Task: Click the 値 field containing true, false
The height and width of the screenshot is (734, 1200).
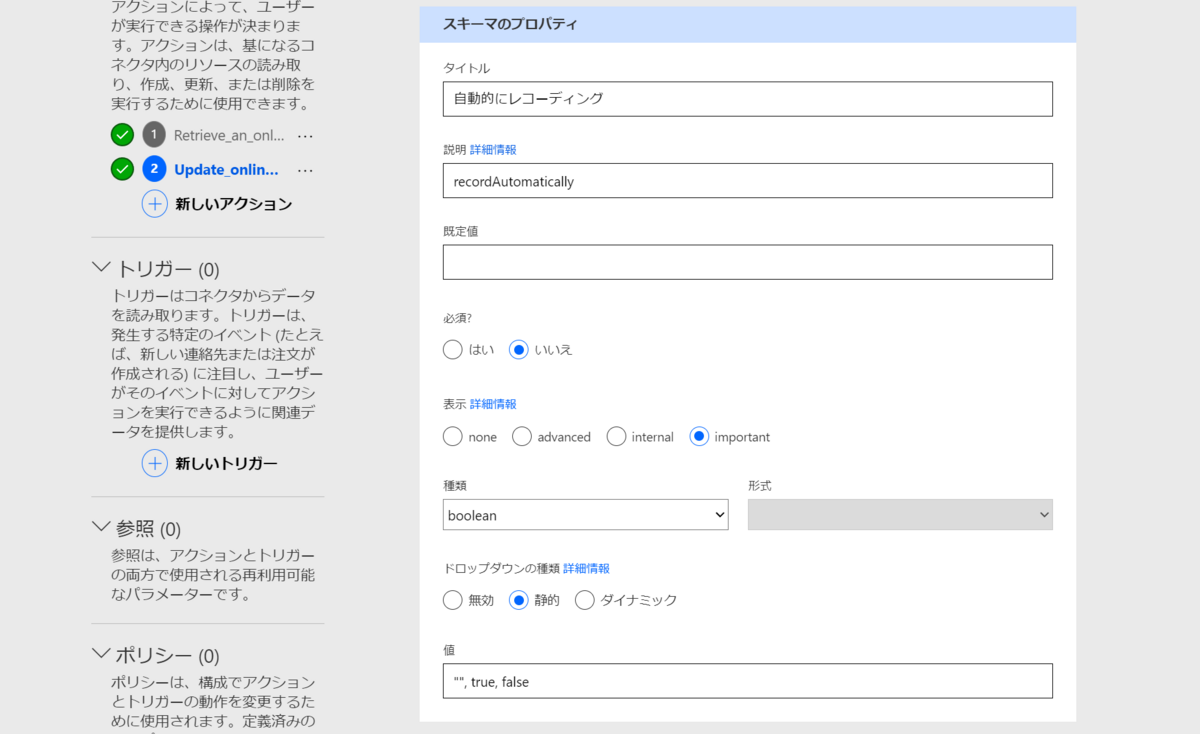Action: pos(748,681)
